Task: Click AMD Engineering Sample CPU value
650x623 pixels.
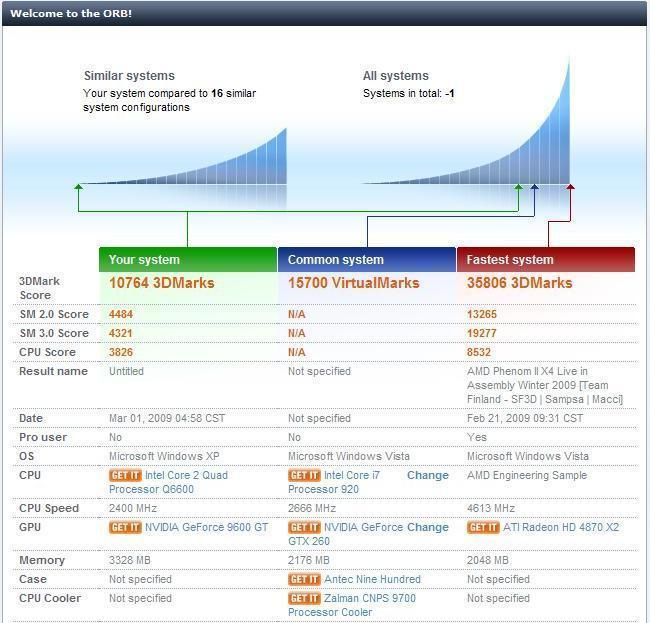Action: [x=527, y=475]
